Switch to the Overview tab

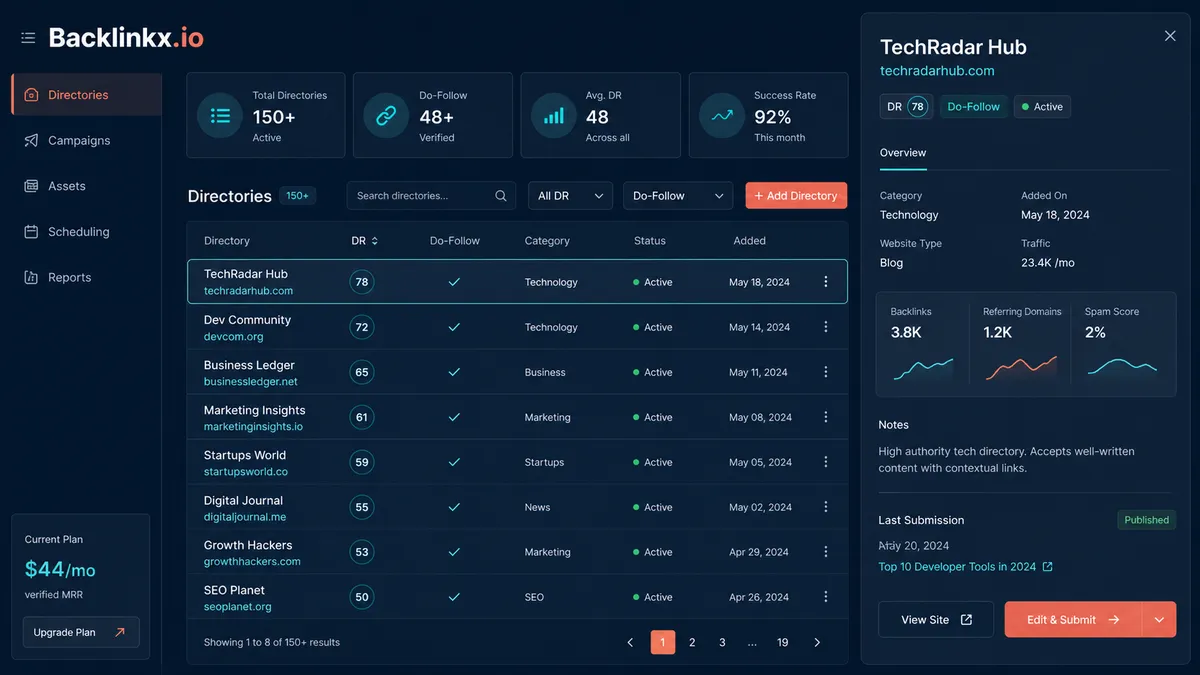point(903,153)
